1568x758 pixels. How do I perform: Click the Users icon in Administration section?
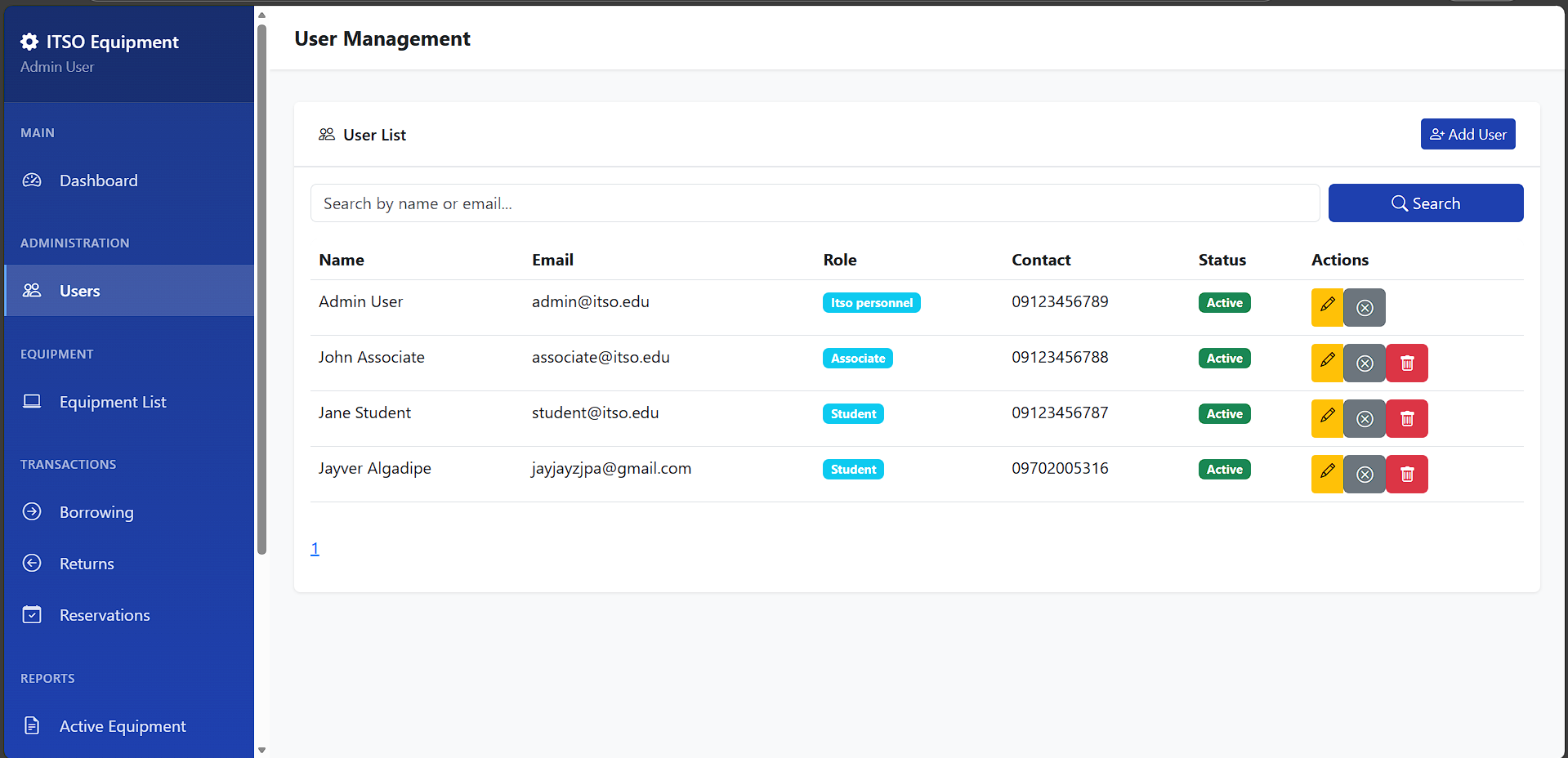(31, 290)
